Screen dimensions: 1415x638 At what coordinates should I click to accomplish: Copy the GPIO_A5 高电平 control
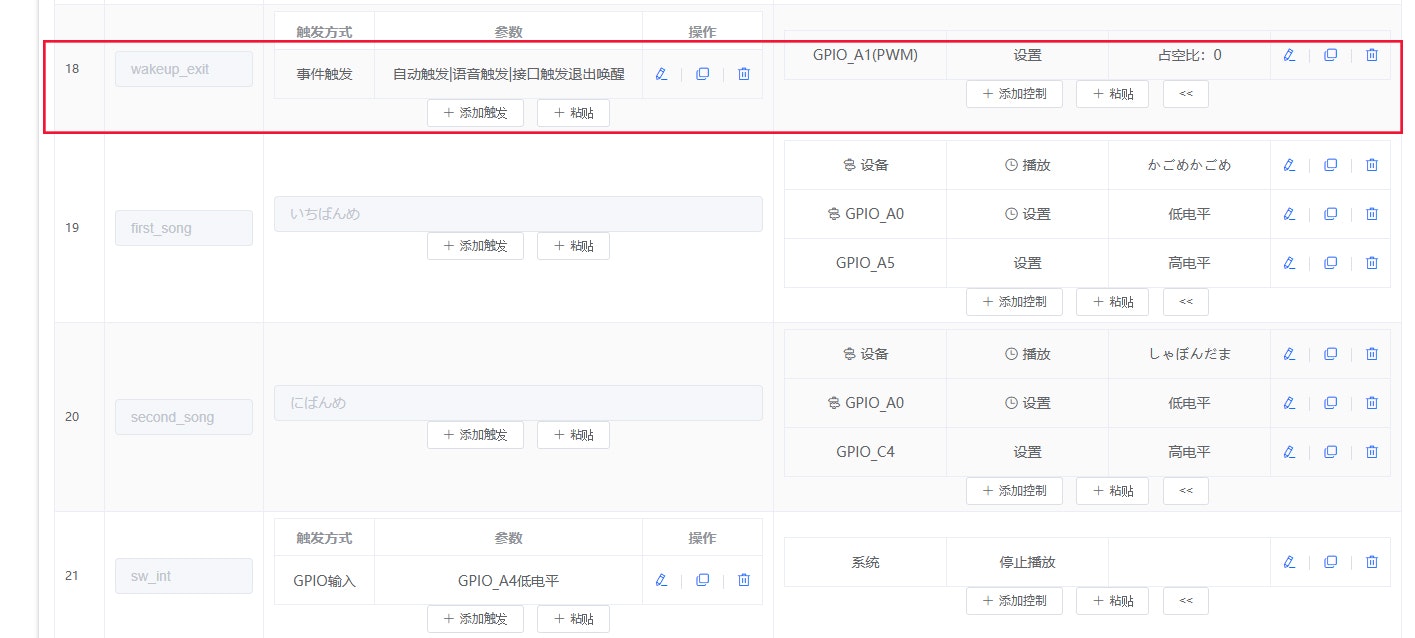point(1330,263)
